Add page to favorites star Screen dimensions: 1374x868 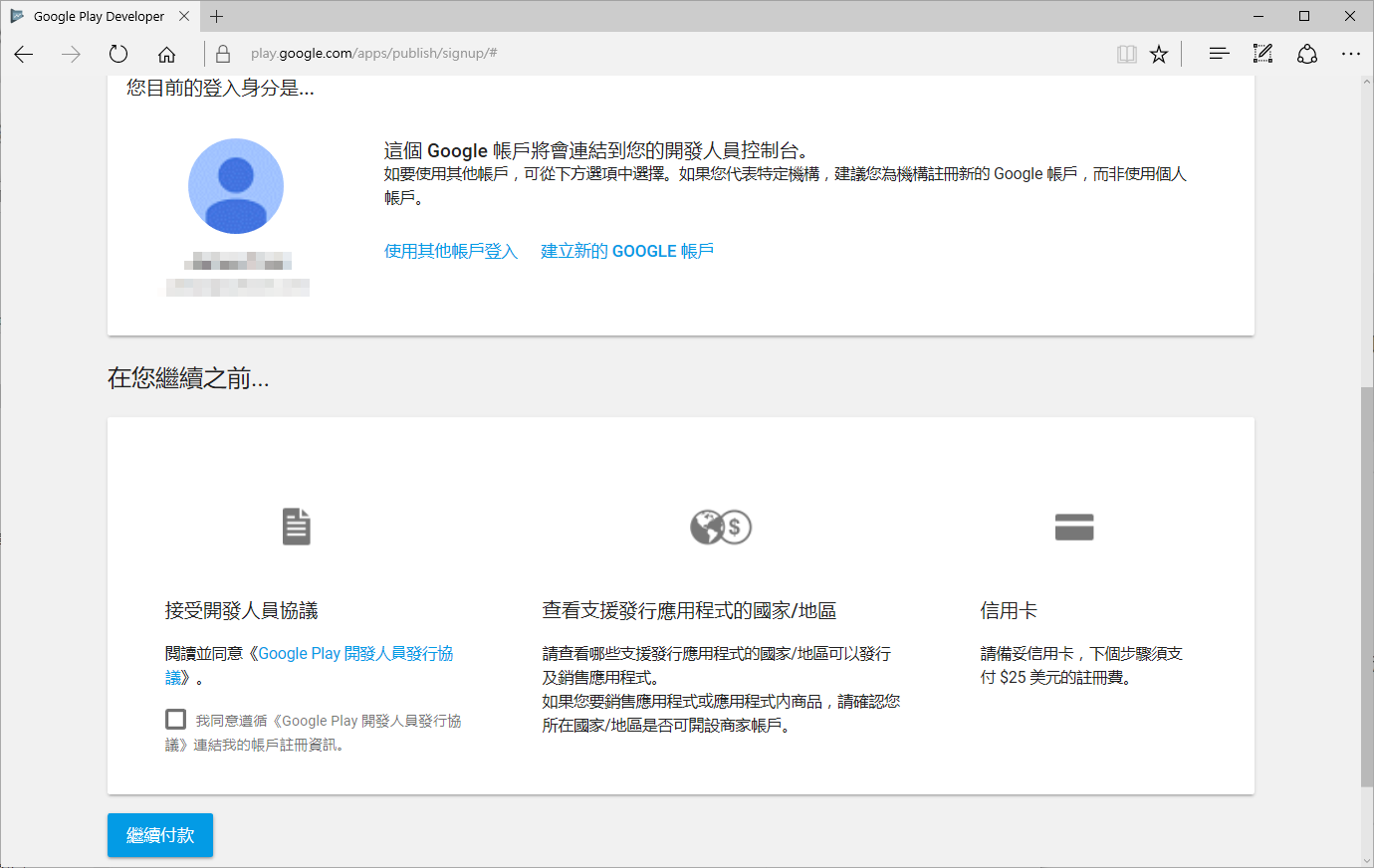click(x=1159, y=54)
